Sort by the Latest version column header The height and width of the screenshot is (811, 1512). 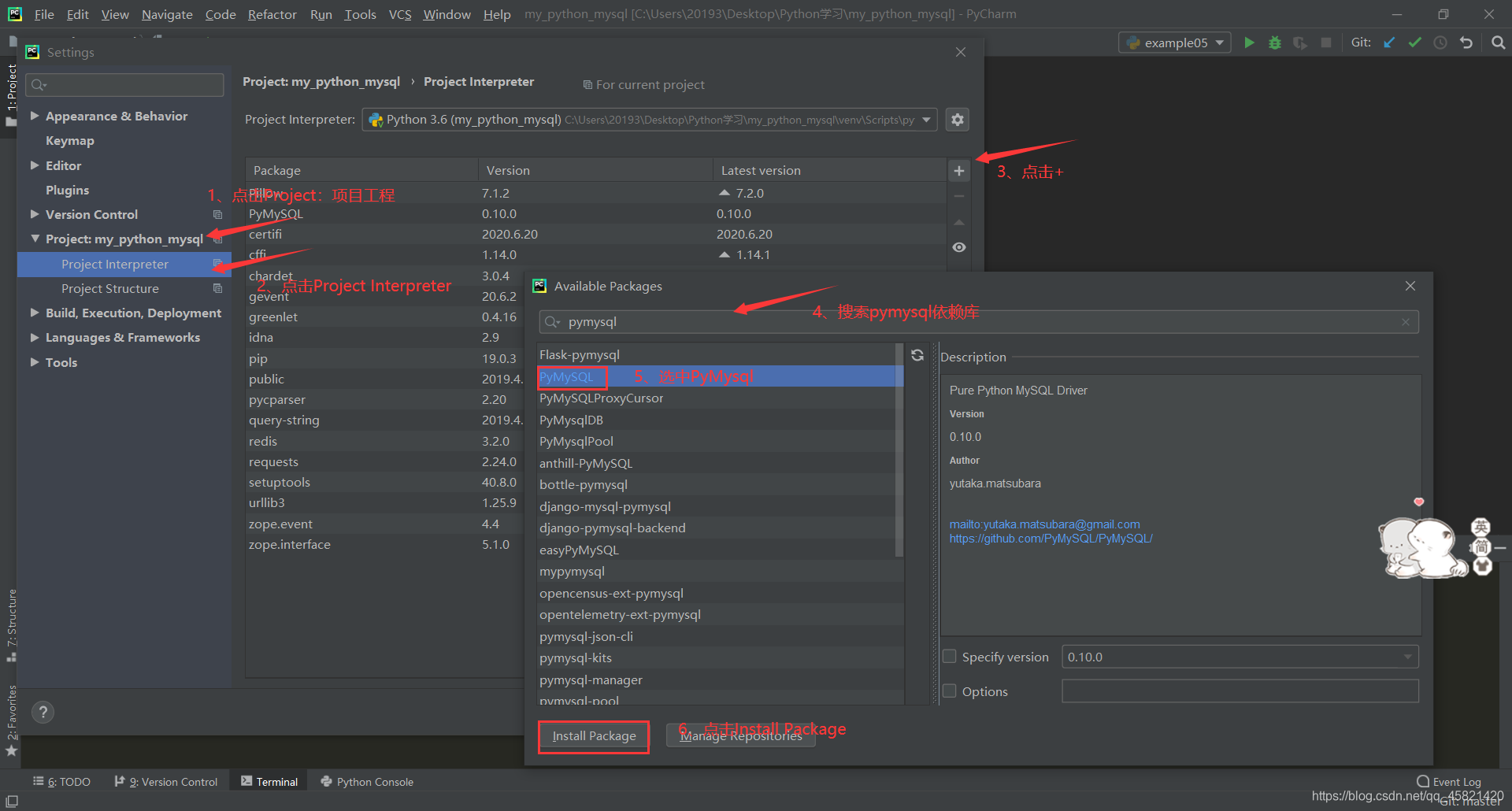coord(829,170)
